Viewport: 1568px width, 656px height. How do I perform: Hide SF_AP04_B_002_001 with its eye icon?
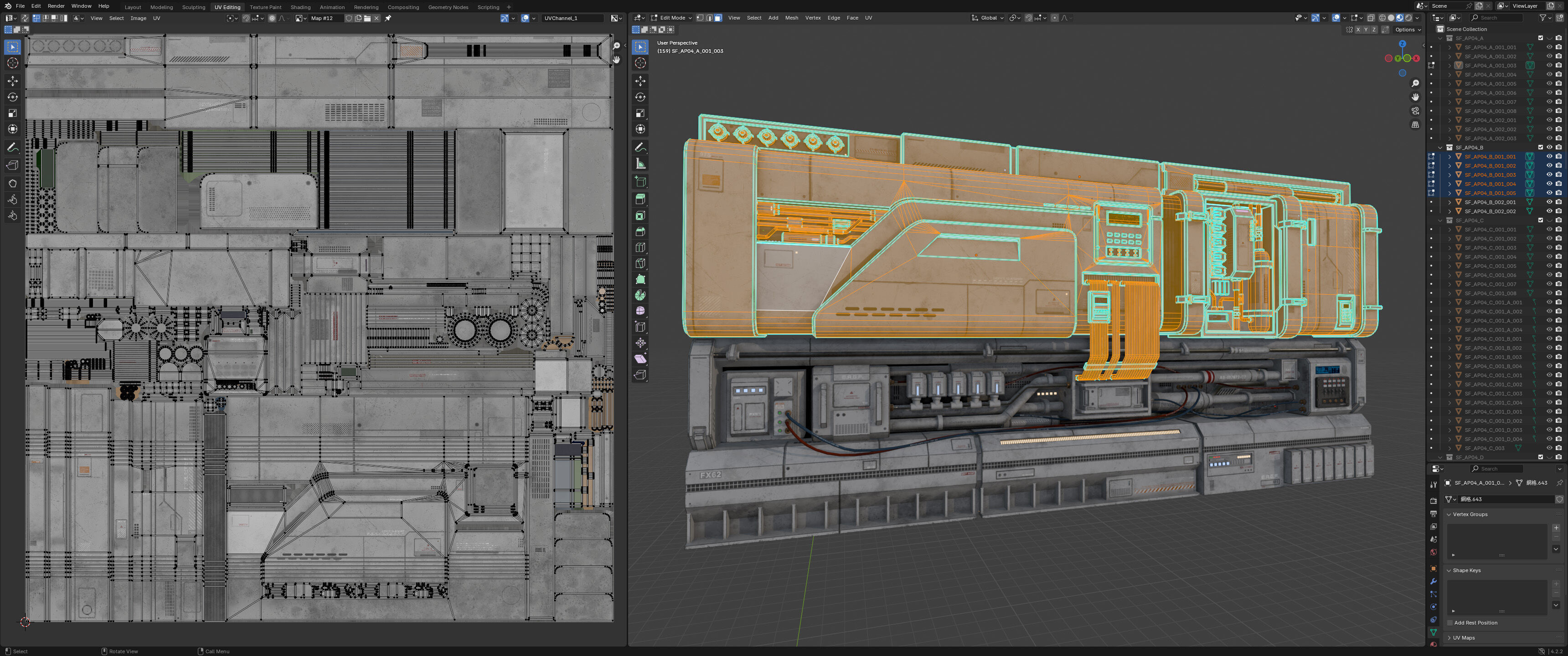click(x=1549, y=202)
